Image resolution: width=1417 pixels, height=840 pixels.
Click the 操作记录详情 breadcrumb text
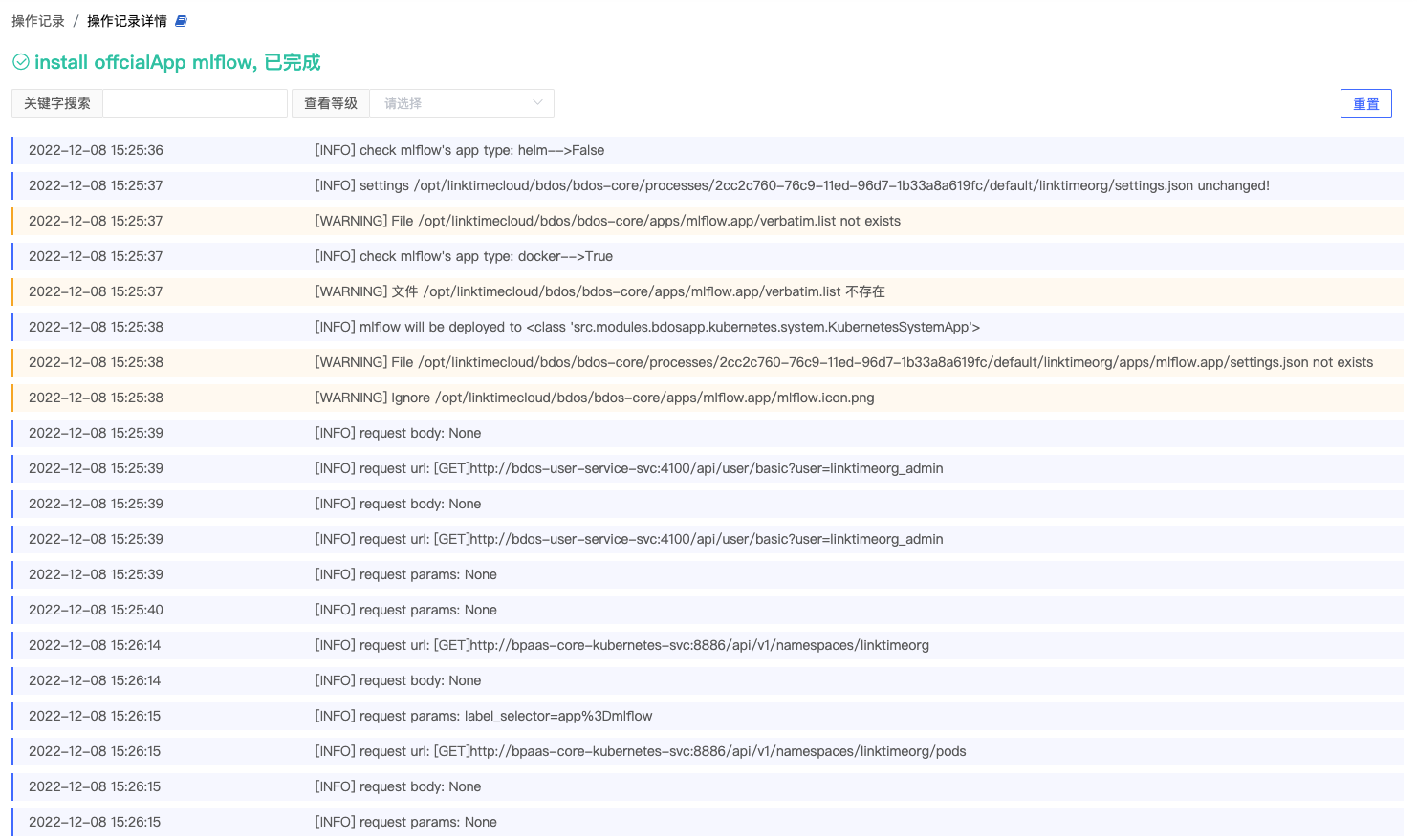[127, 21]
